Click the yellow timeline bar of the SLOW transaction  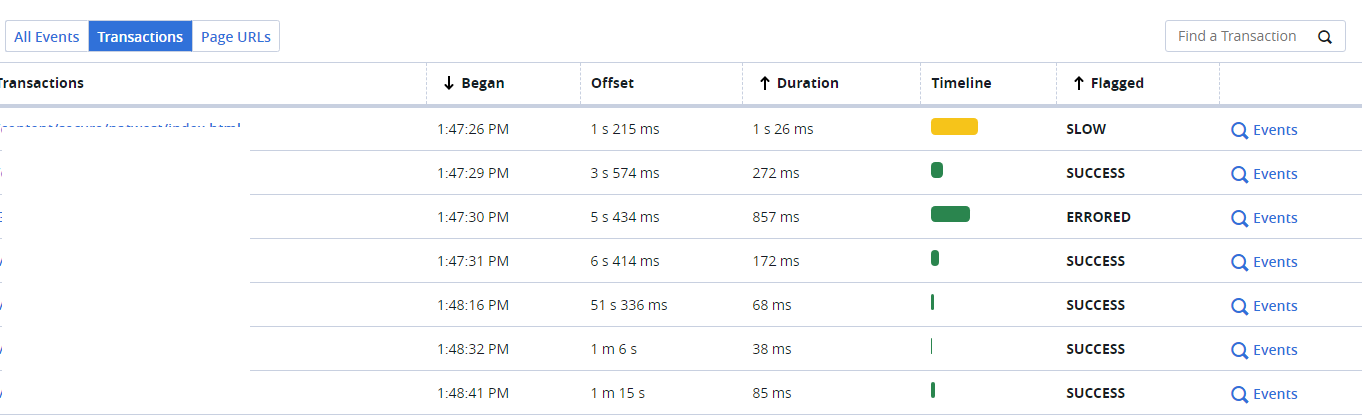tap(954, 127)
